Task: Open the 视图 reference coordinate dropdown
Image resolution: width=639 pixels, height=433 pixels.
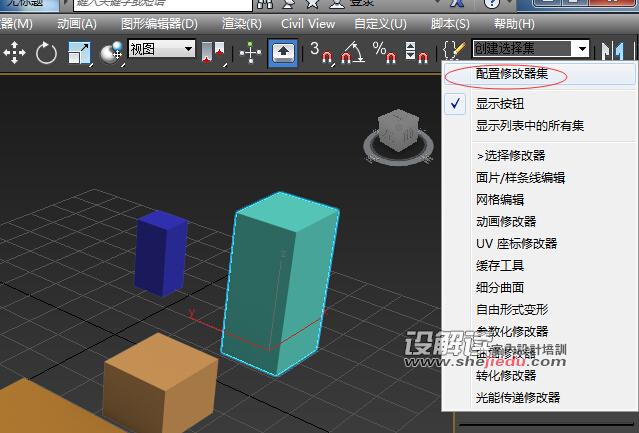Action: (x=161, y=48)
